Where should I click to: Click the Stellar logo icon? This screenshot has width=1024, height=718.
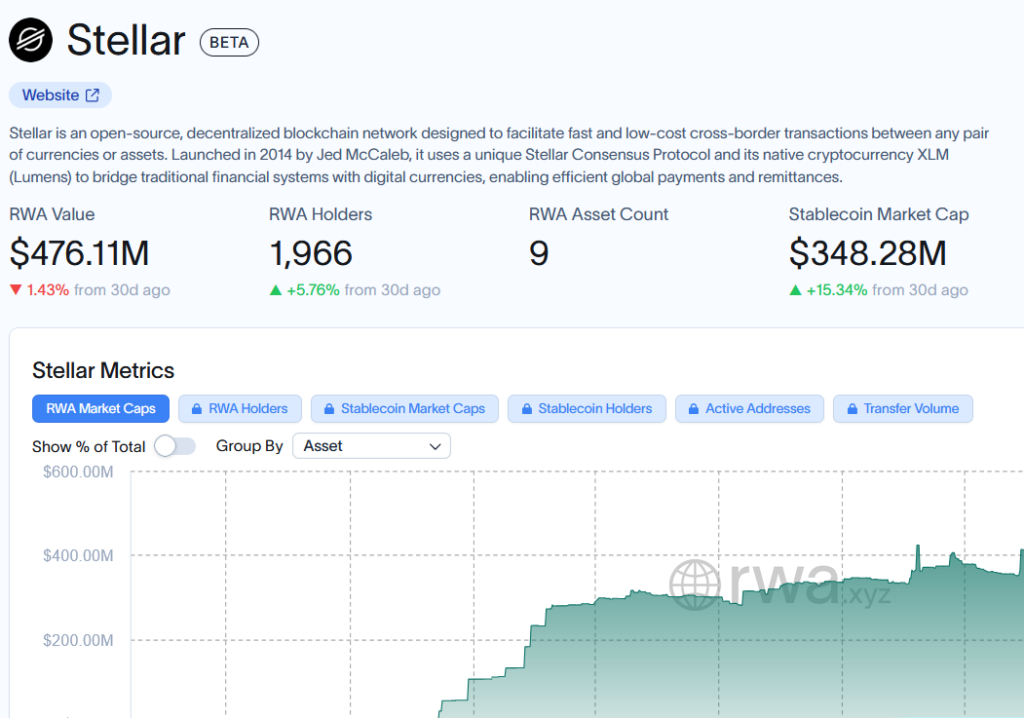click(31, 41)
